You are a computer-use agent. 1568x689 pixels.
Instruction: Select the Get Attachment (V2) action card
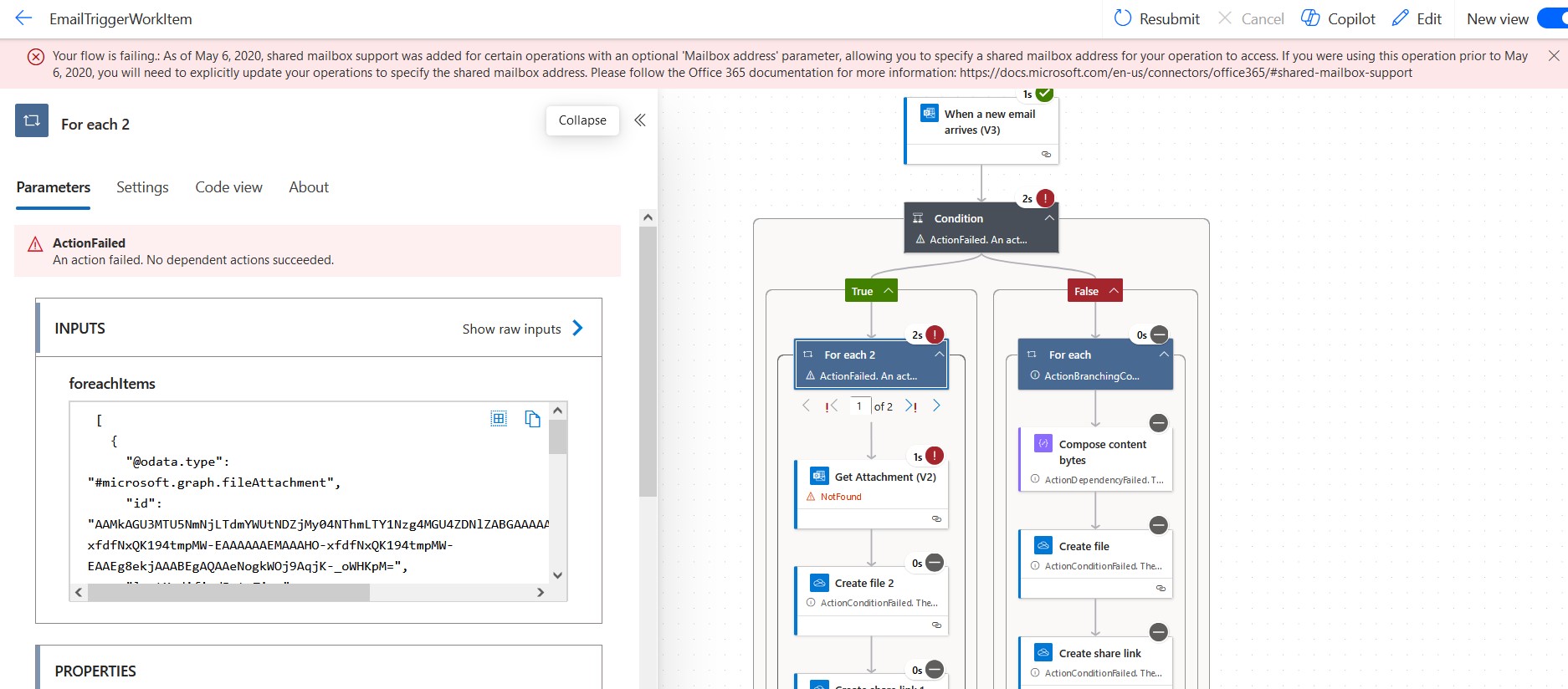pos(872,494)
